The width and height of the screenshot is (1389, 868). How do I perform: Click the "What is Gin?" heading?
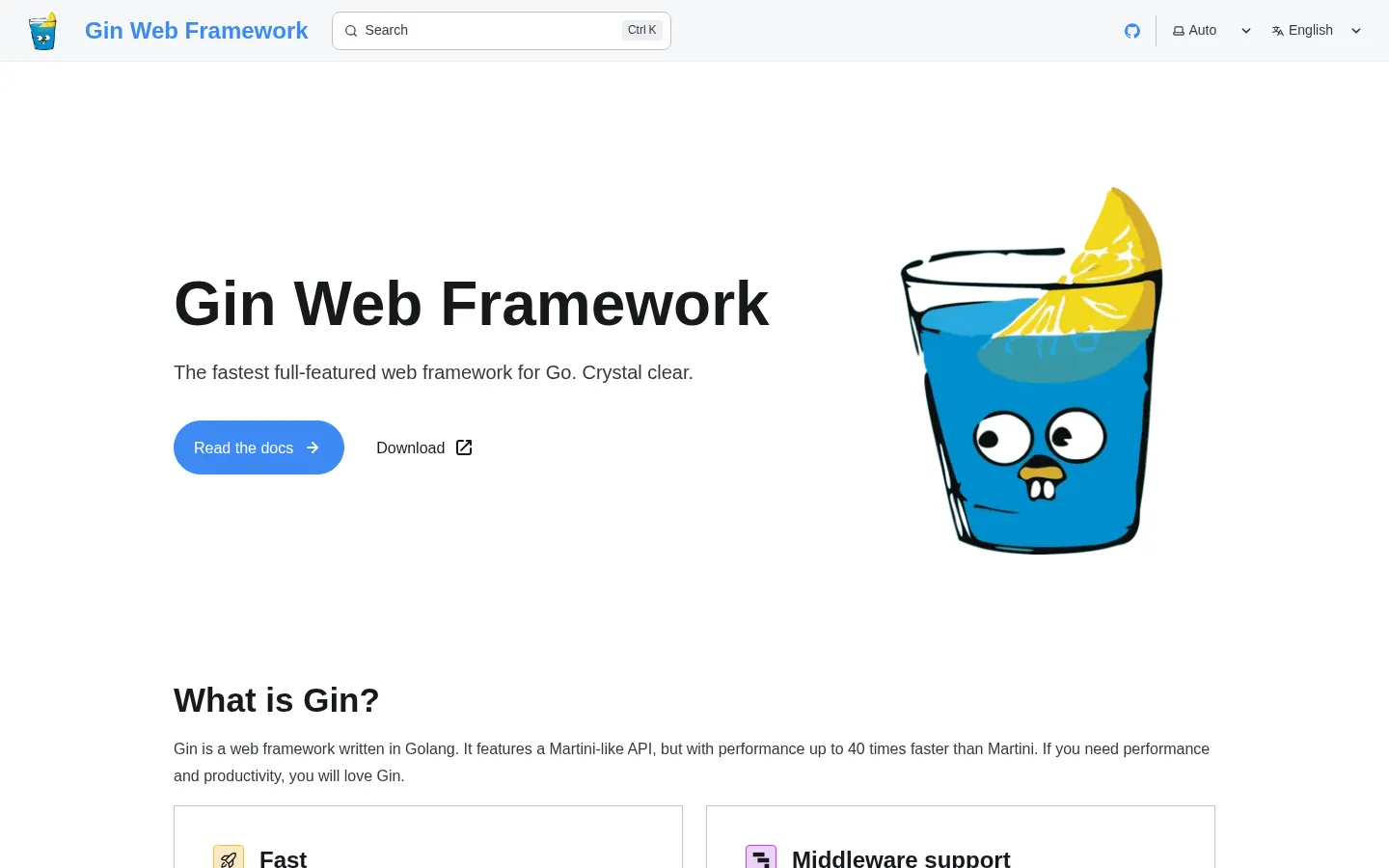click(277, 700)
